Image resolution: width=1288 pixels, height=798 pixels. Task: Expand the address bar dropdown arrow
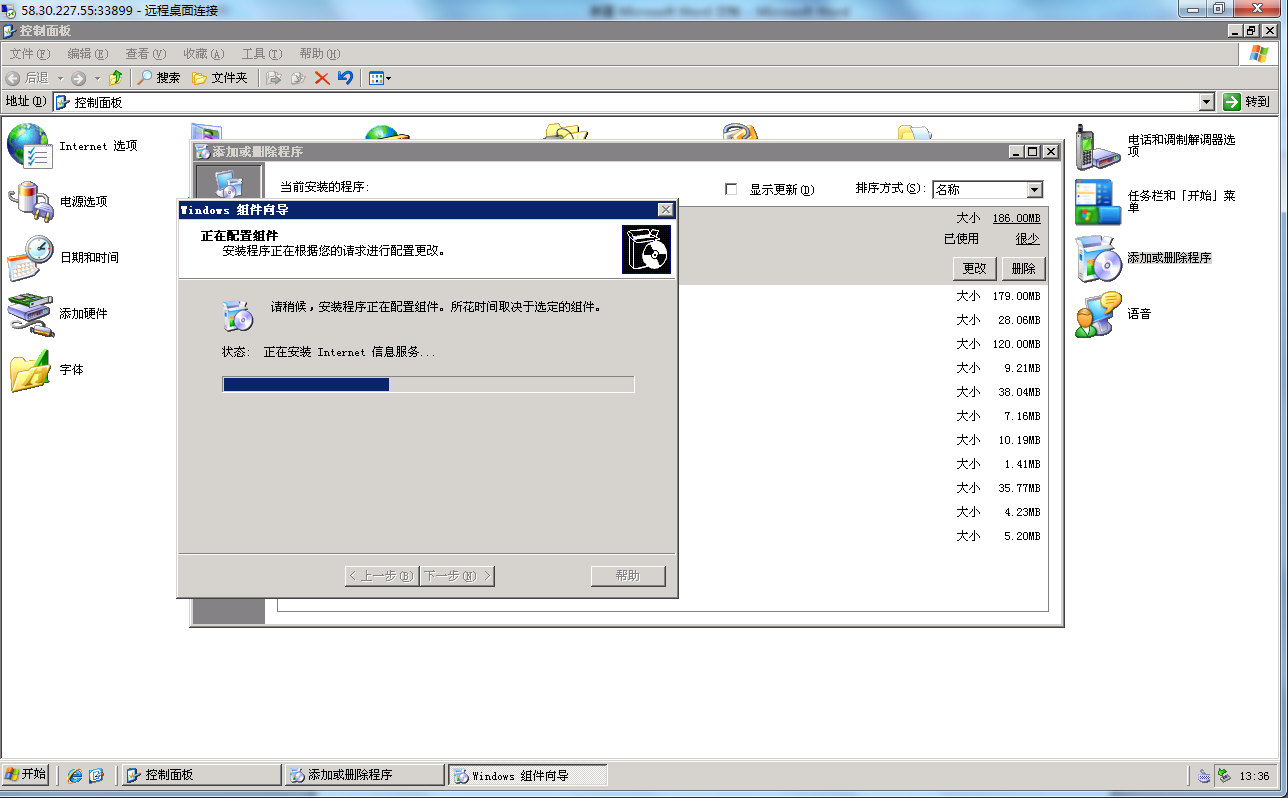click(x=1206, y=102)
